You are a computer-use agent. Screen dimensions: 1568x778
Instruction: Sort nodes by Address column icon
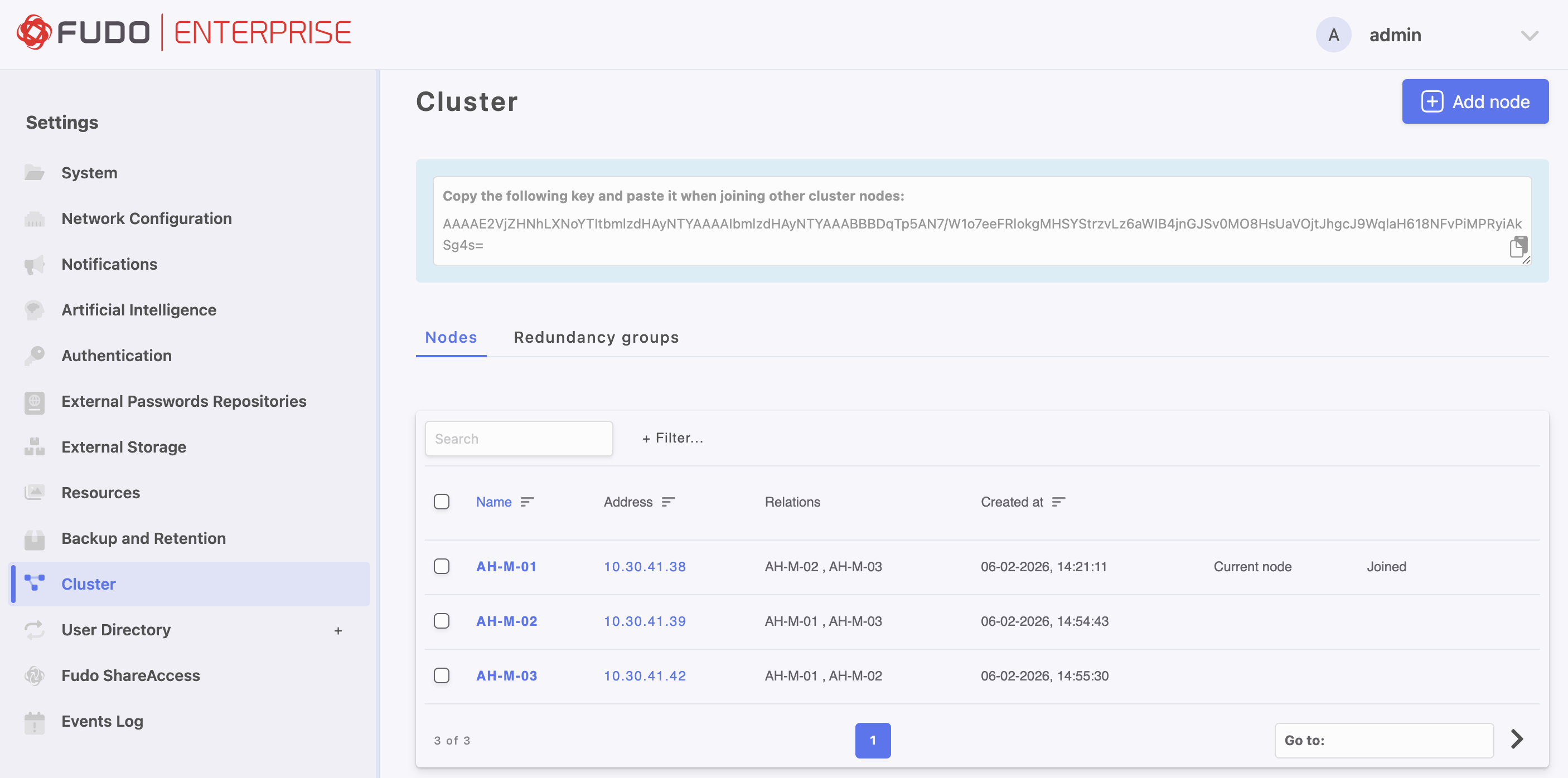(669, 502)
